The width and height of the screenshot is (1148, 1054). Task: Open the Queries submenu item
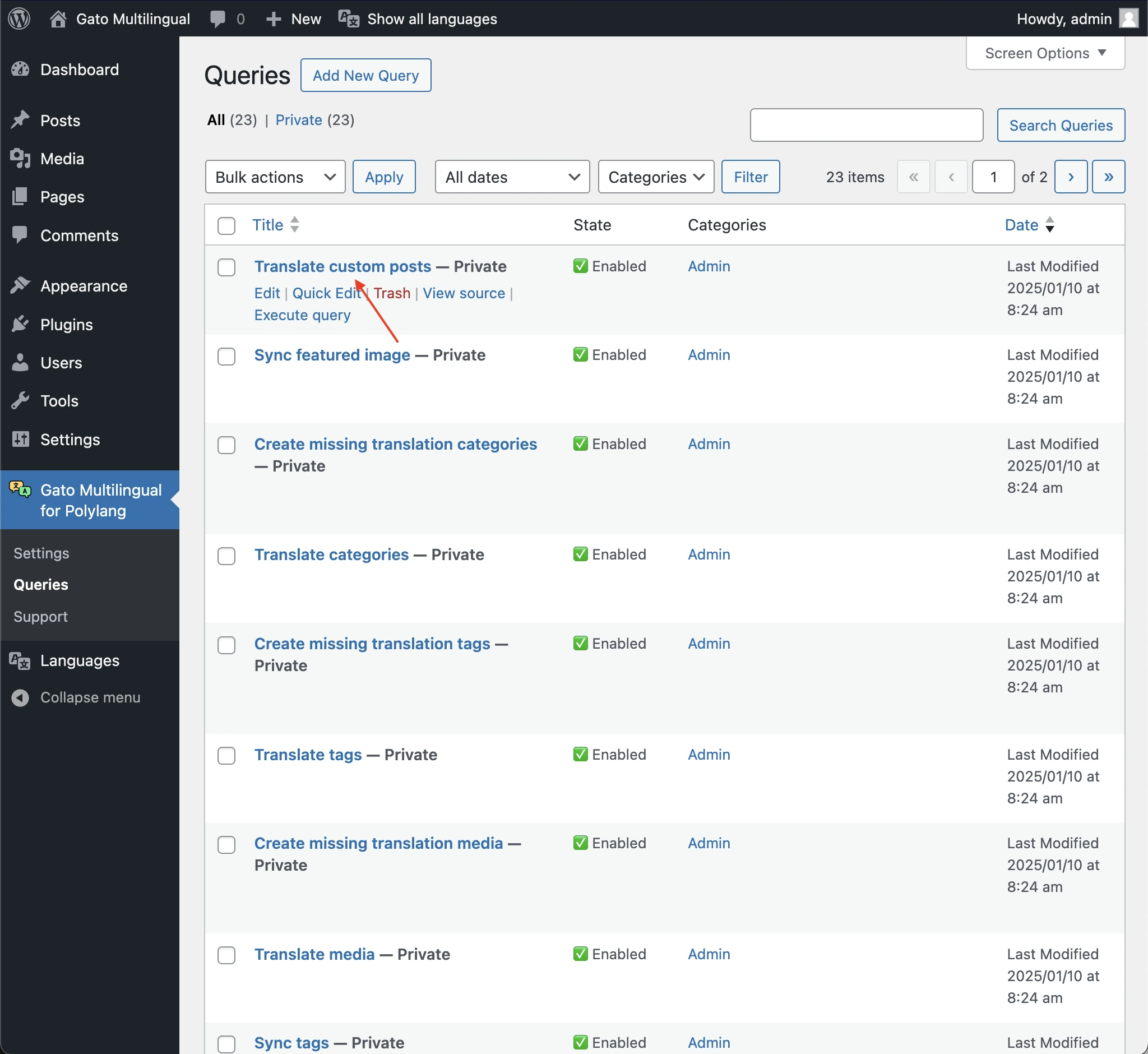40,584
